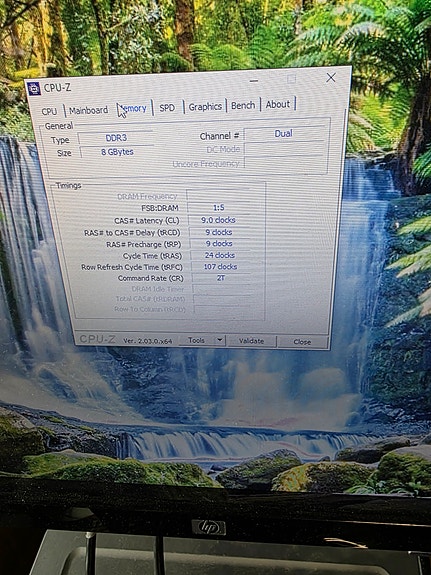This screenshot has height=575, width=431.
Task: Click the CAS# Latency value field
Action: [219, 220]
